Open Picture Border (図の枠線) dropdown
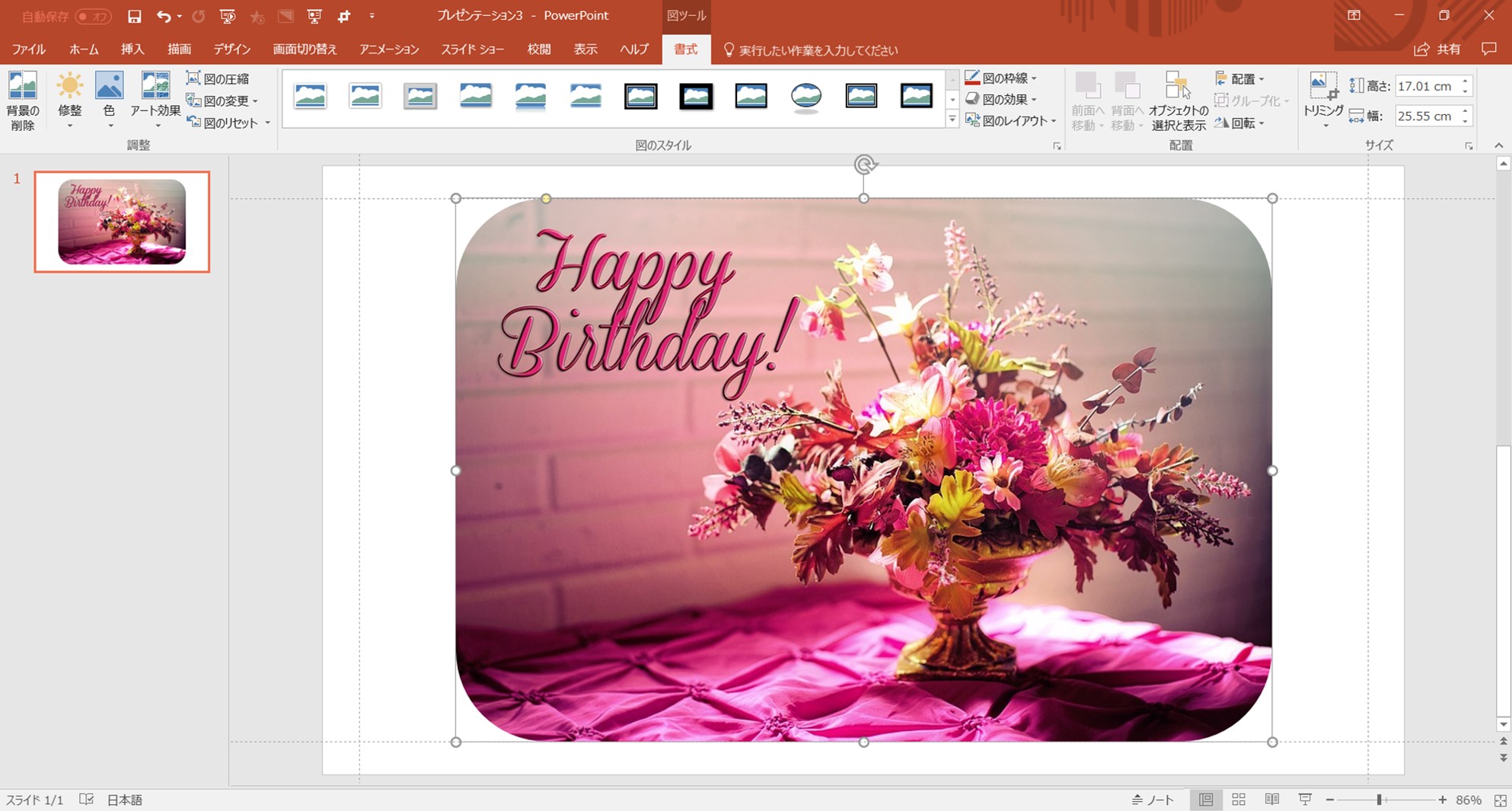The height and width of the screenshot is (811, 1512). point(1001,78)
